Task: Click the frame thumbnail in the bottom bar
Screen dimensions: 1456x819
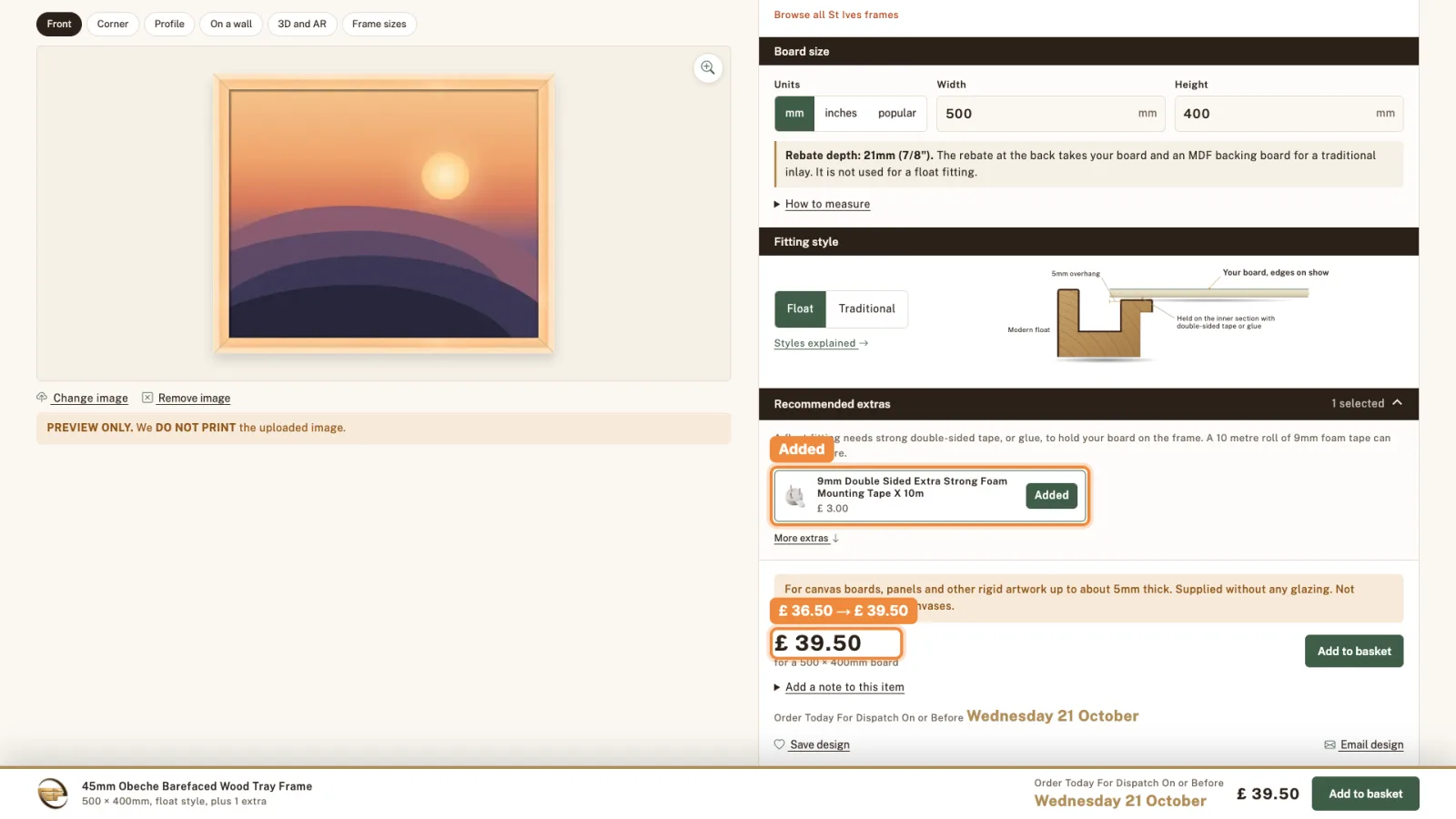Action: (x=53, y=793)
